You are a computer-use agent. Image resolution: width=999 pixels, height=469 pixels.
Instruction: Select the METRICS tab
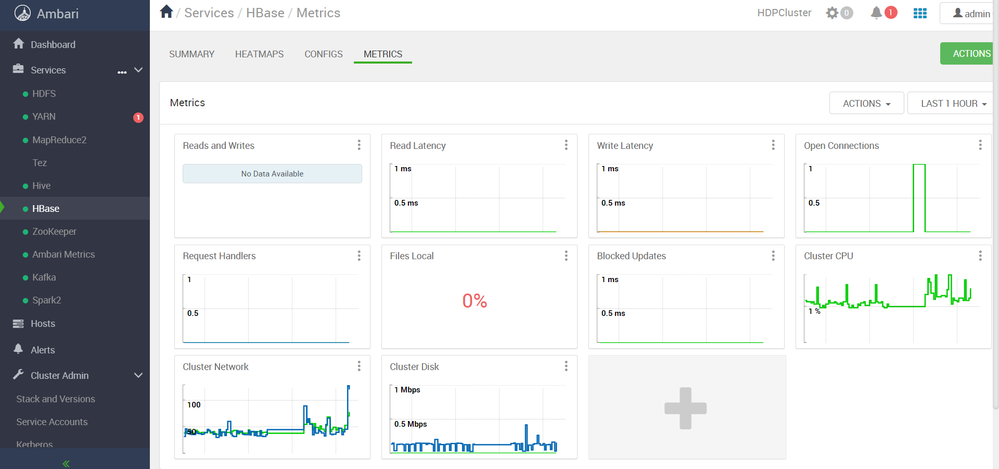pyautogui.click(x=383, y=54)
